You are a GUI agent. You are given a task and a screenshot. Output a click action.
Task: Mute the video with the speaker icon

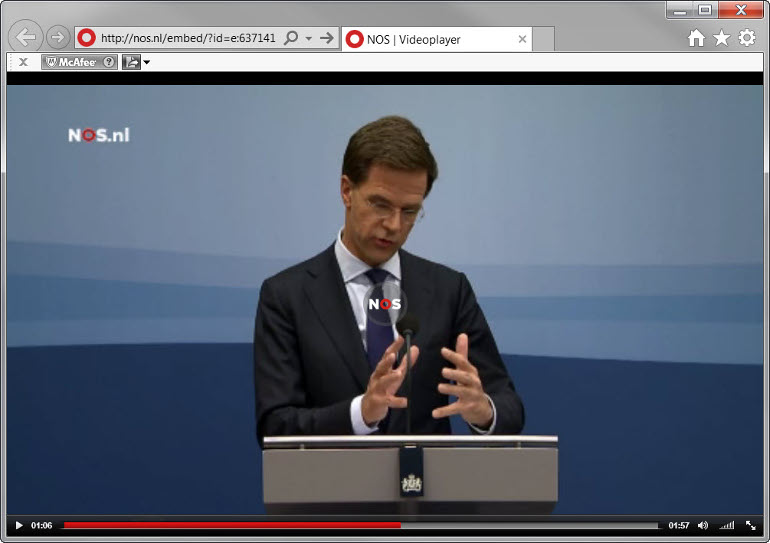[703, 525]
